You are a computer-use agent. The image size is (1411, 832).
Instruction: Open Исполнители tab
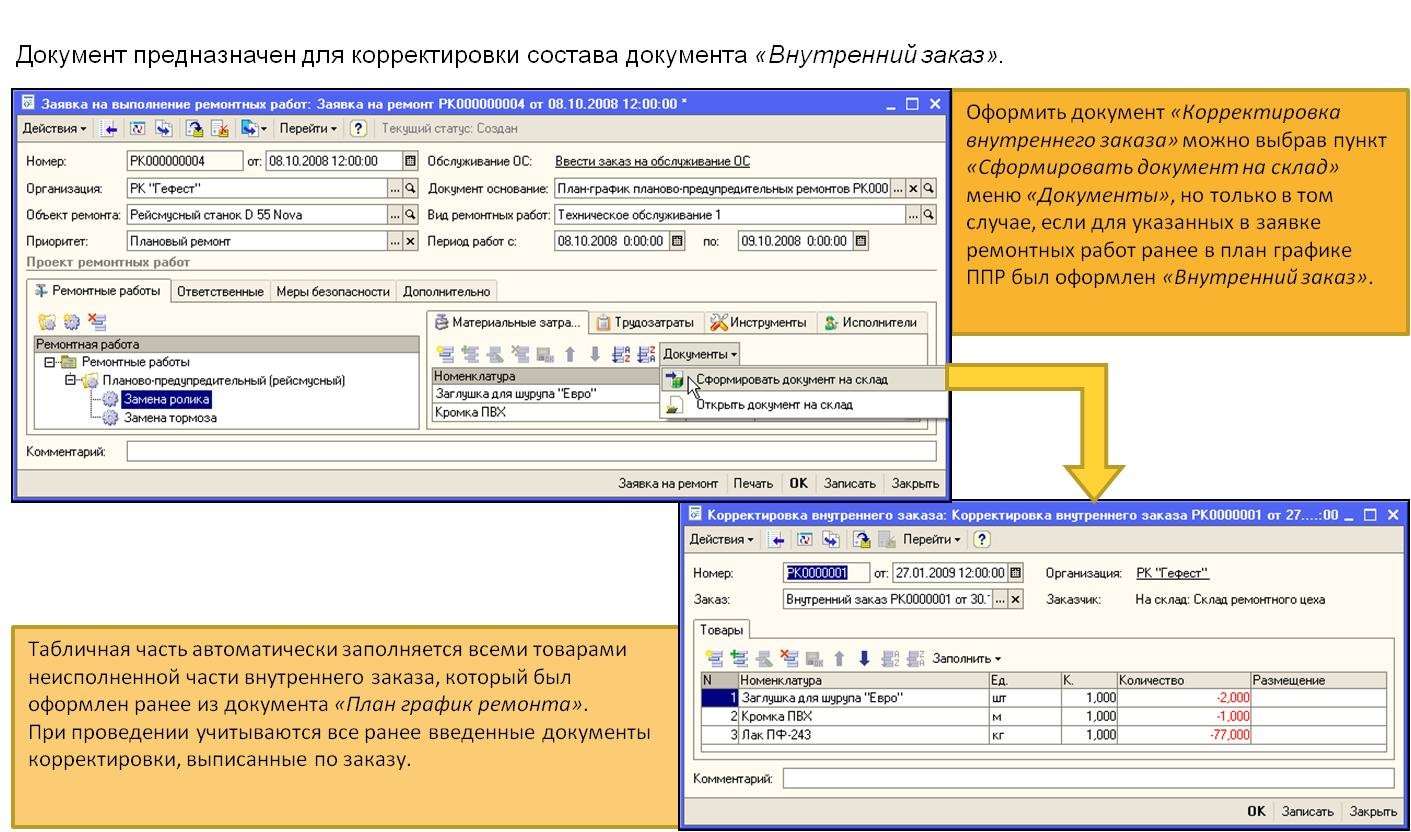coord(870,322)
